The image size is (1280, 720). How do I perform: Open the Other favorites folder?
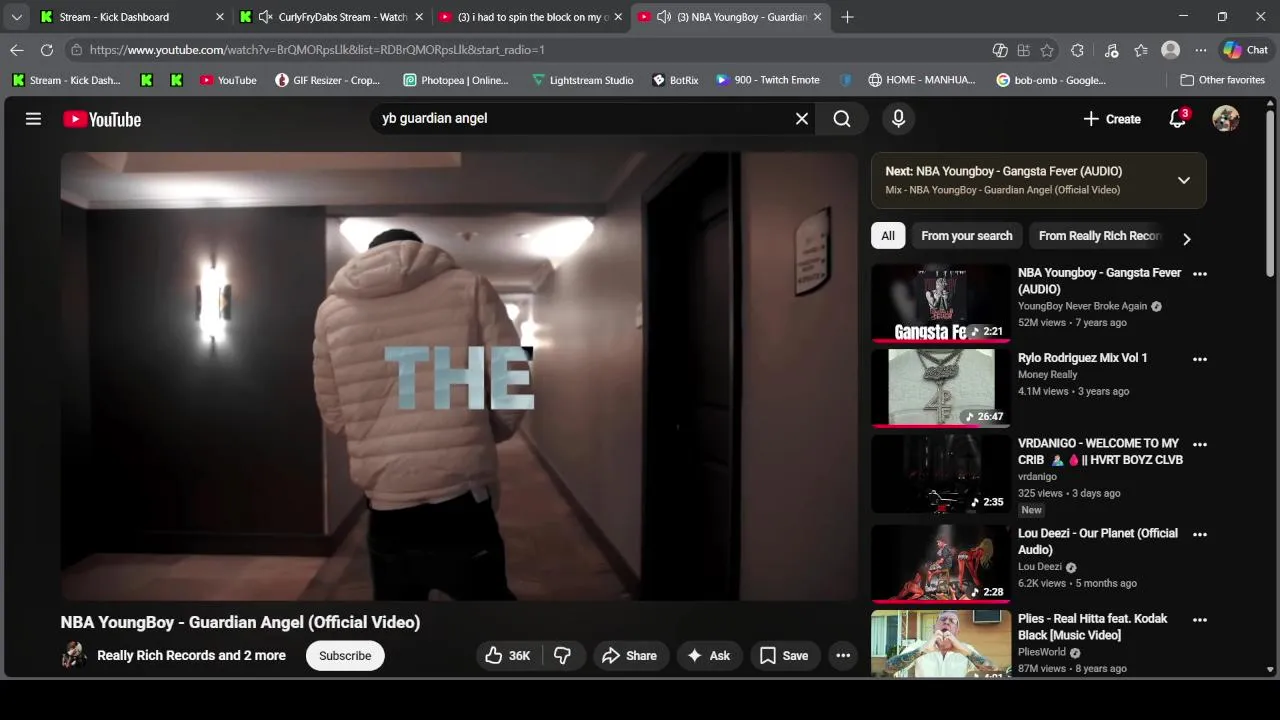click(1222, 80)
